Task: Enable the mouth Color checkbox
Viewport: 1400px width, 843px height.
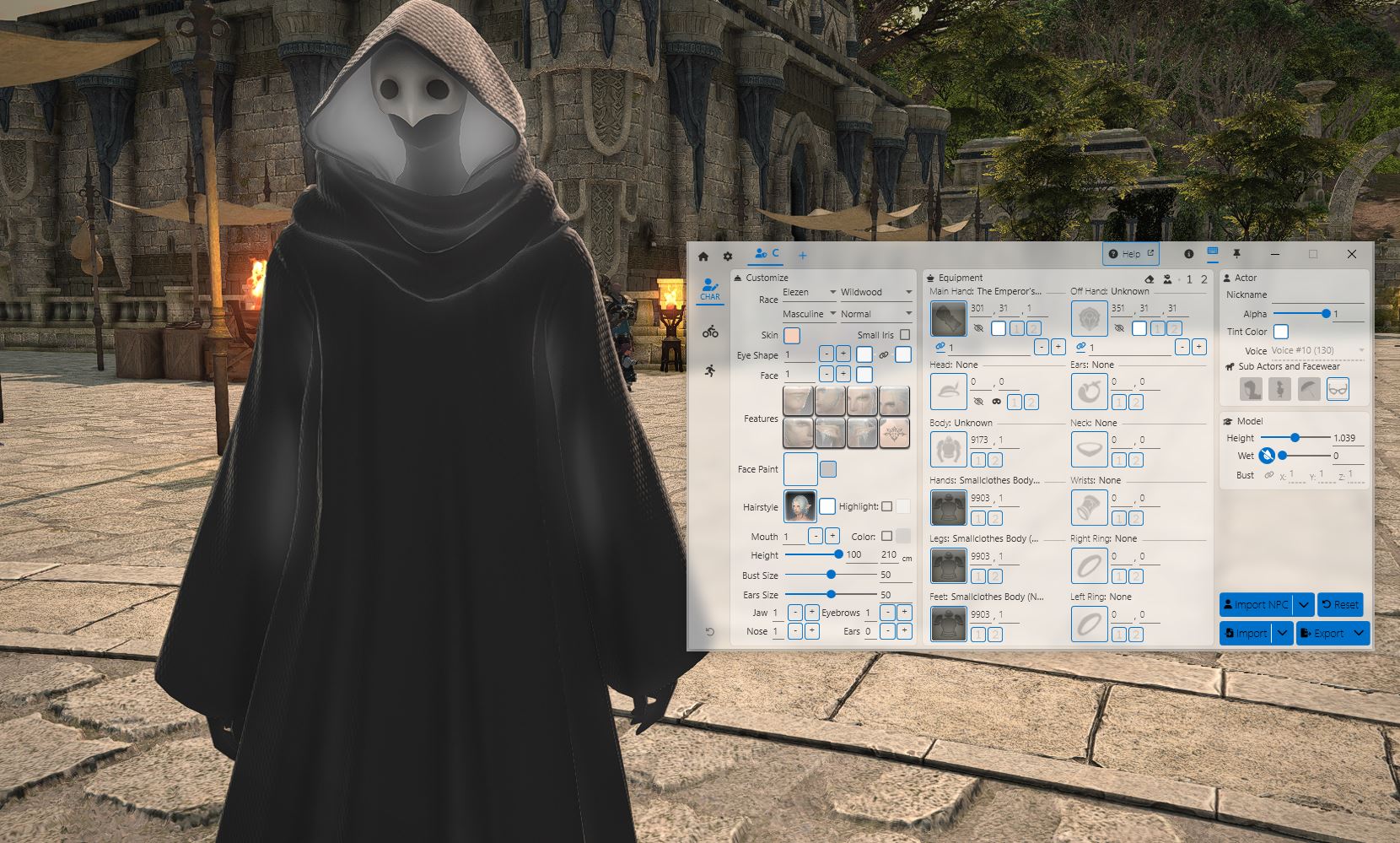Action: click(x=886, y=536)
